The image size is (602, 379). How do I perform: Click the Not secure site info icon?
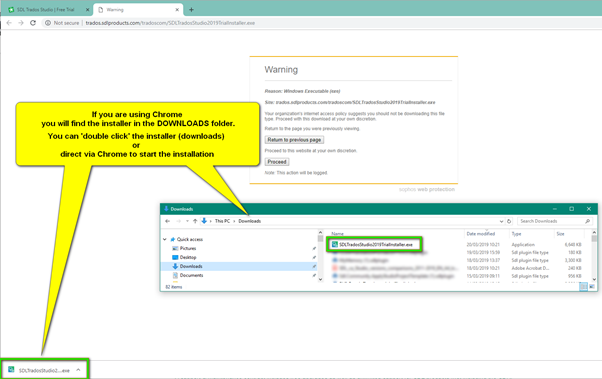click(x=48, y=23)
